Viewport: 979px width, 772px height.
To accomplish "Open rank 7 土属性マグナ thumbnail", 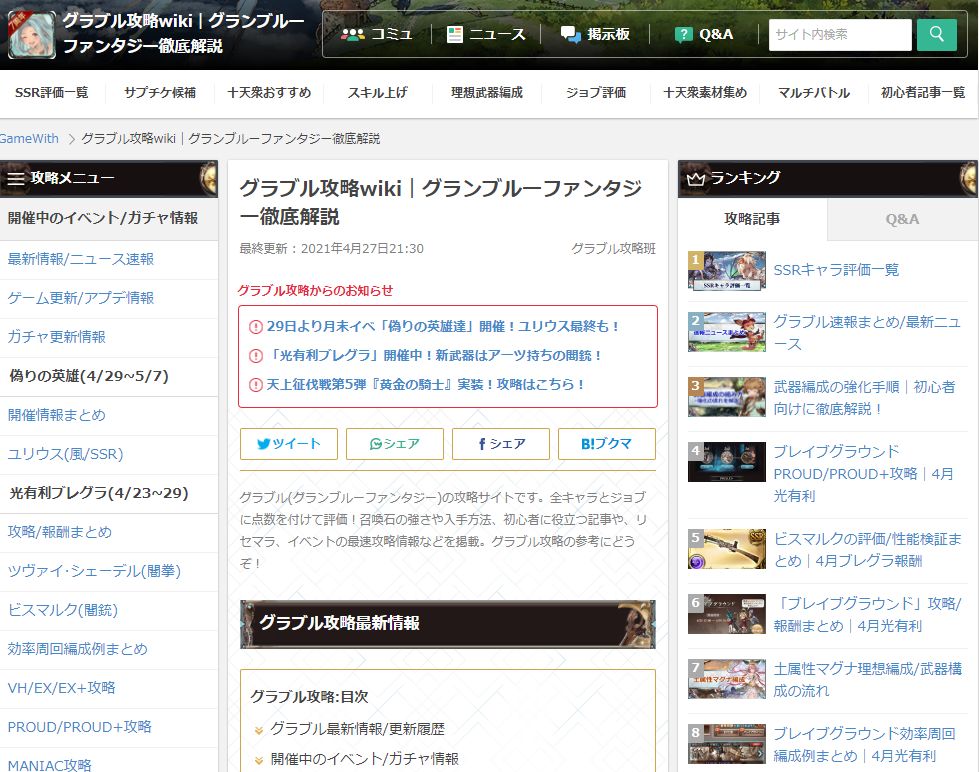I will (x=727, y=679).
